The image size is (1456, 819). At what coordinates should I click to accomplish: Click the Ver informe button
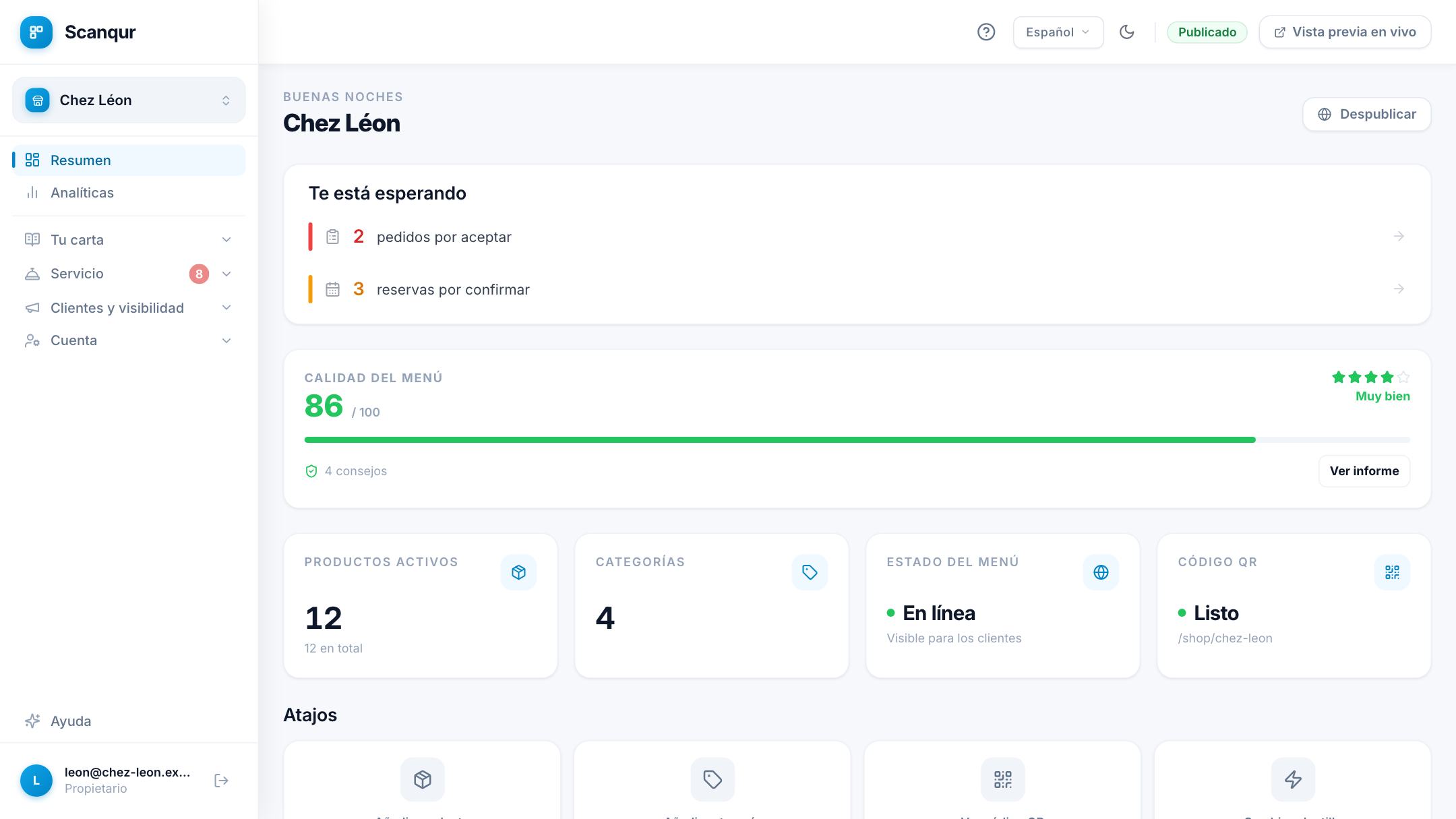point(1364,471)
